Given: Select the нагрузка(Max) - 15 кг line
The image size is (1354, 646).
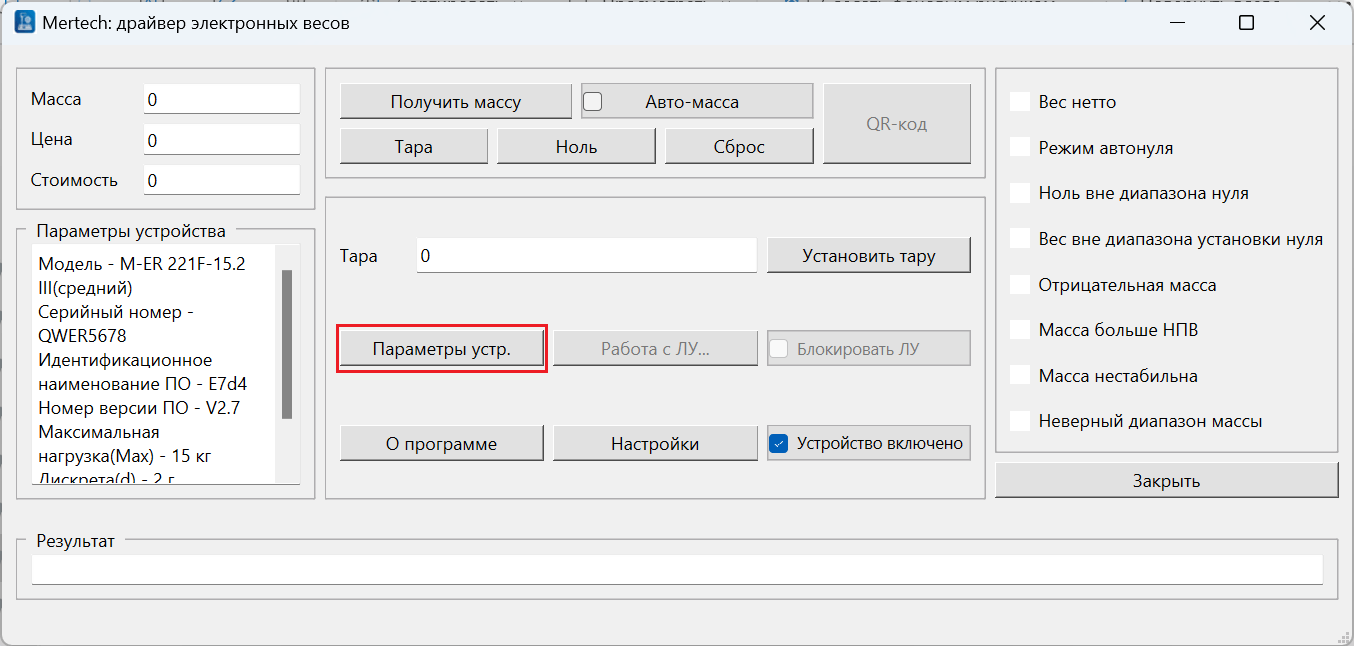Looking at the screenshot, I should coord(124,456).
